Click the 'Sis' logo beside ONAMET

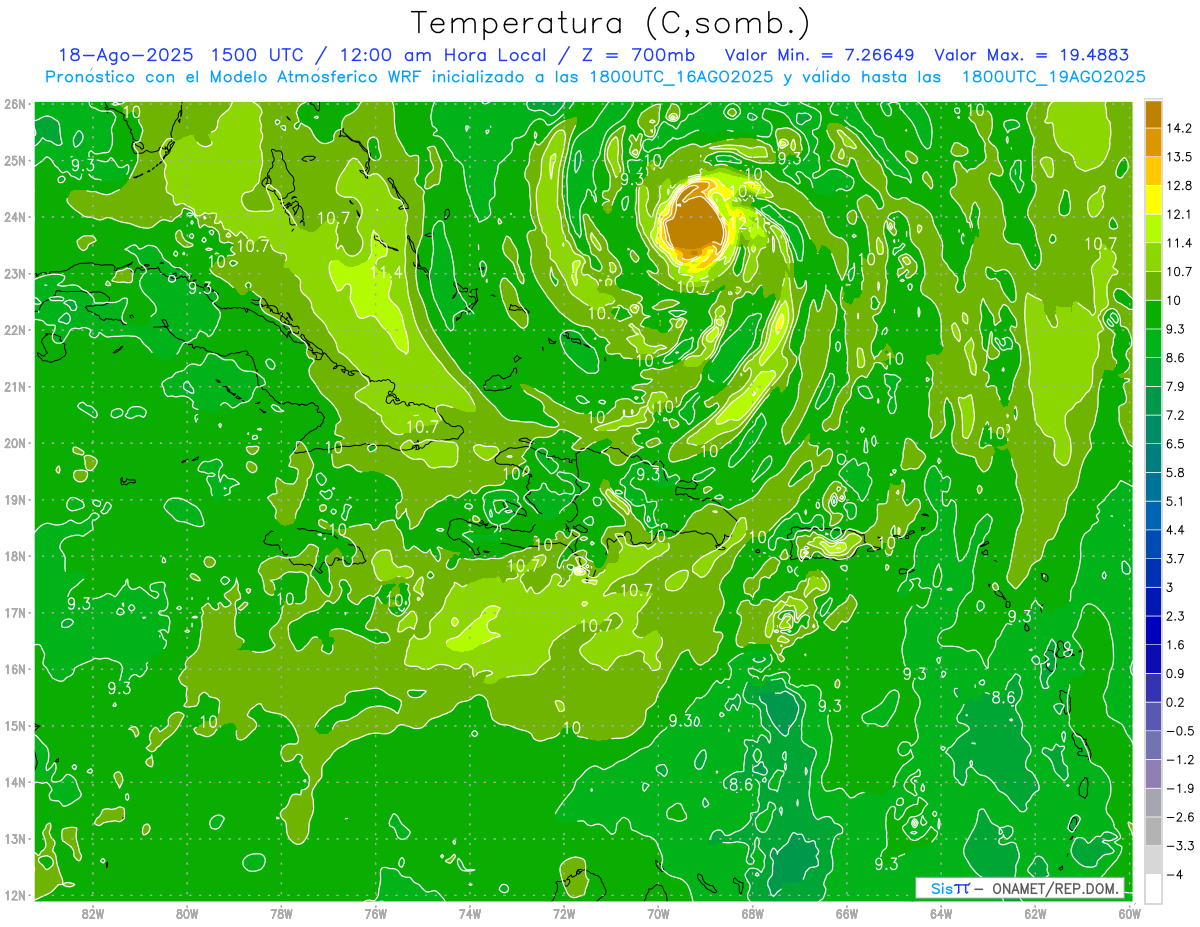point(948,888)
